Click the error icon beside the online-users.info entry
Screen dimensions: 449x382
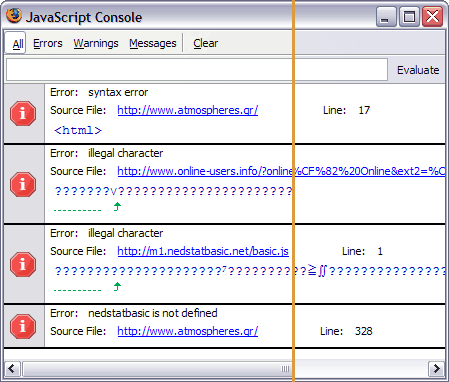[x=23, y=184]
